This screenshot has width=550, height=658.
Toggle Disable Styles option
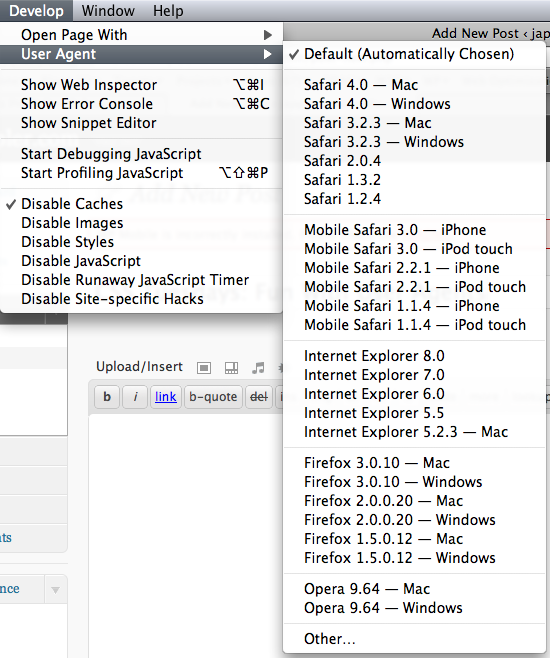click(x=141, y=242)
